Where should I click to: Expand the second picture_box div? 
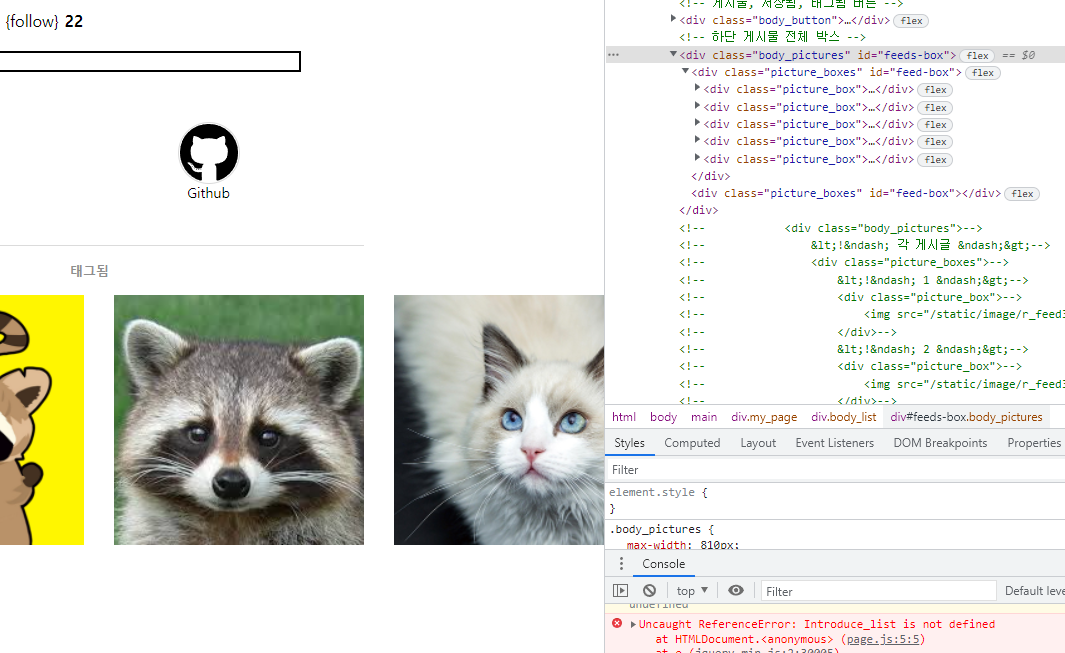[697, 106]
